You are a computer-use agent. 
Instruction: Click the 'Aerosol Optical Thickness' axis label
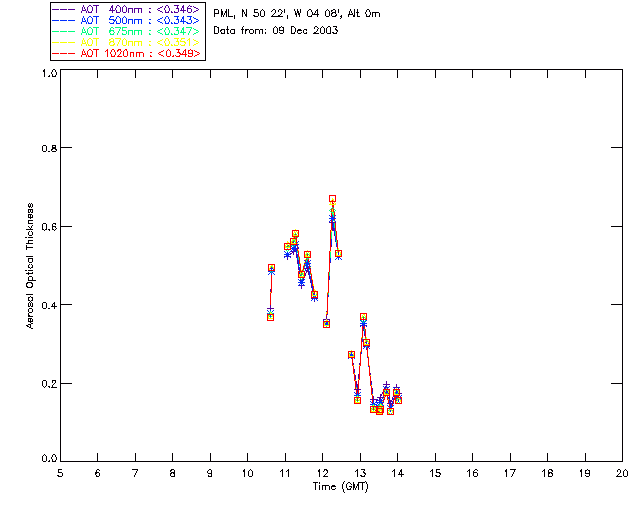pyautogui.click(x=30, y=266)
